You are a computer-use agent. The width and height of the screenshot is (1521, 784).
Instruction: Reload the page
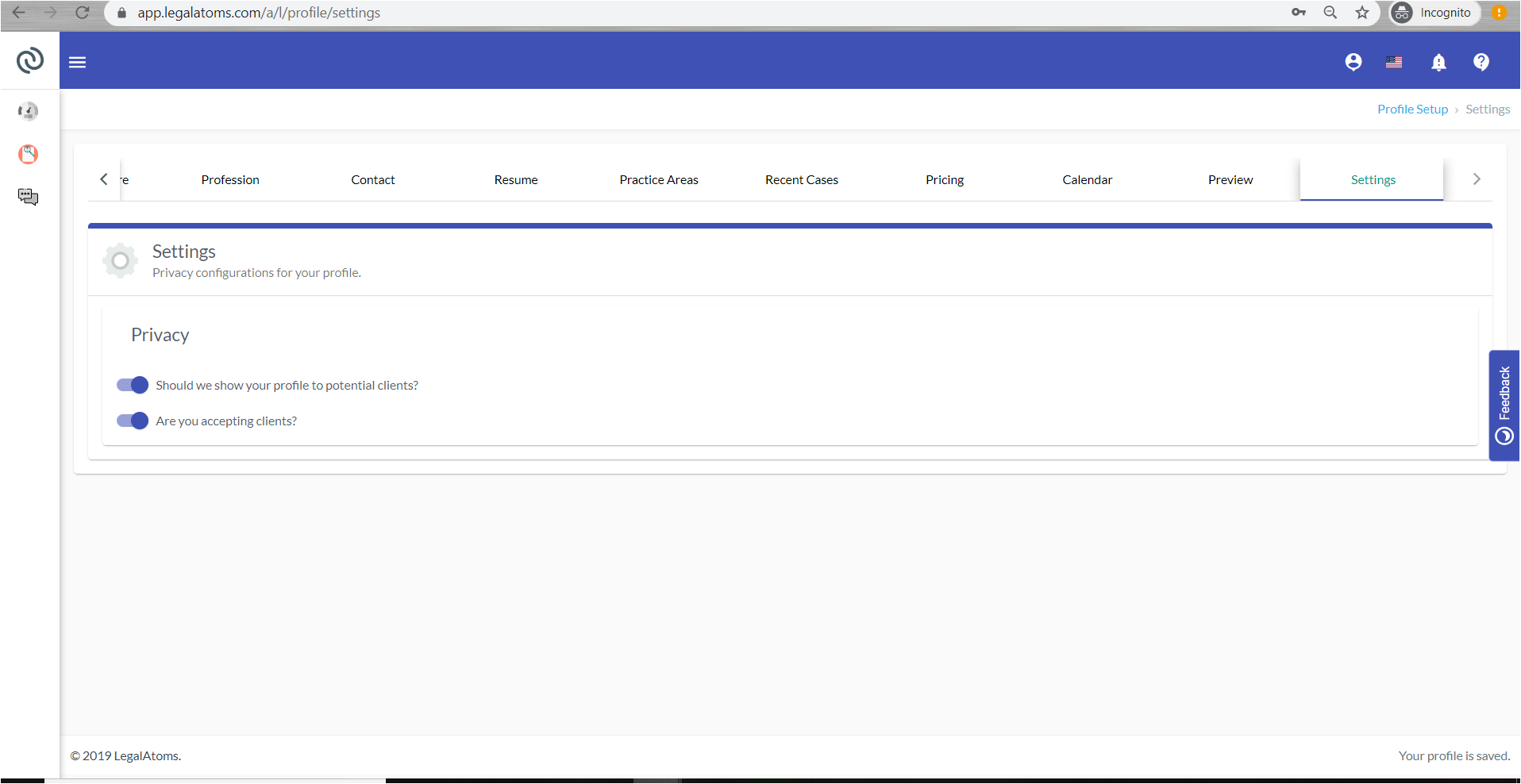[x=82, y=13]
